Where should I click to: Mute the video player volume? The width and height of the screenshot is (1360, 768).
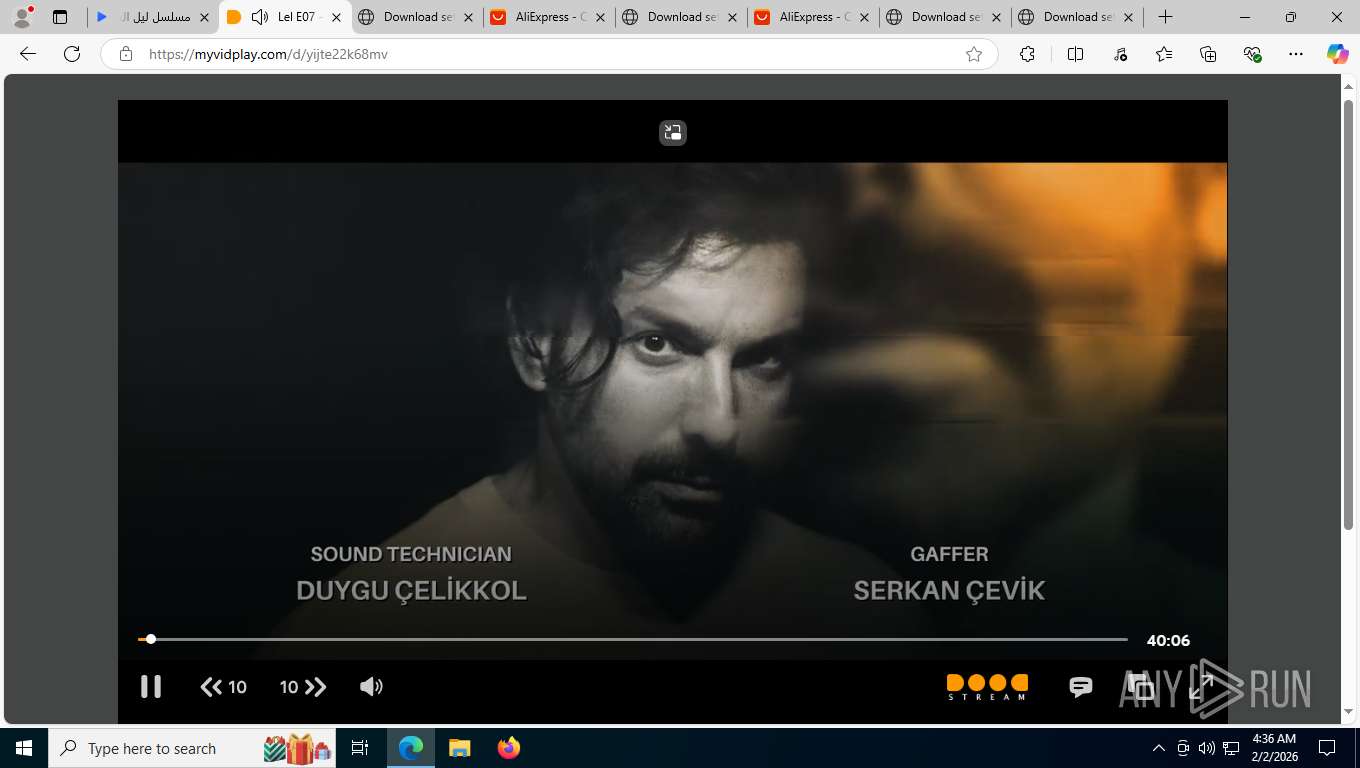[371, 687]
